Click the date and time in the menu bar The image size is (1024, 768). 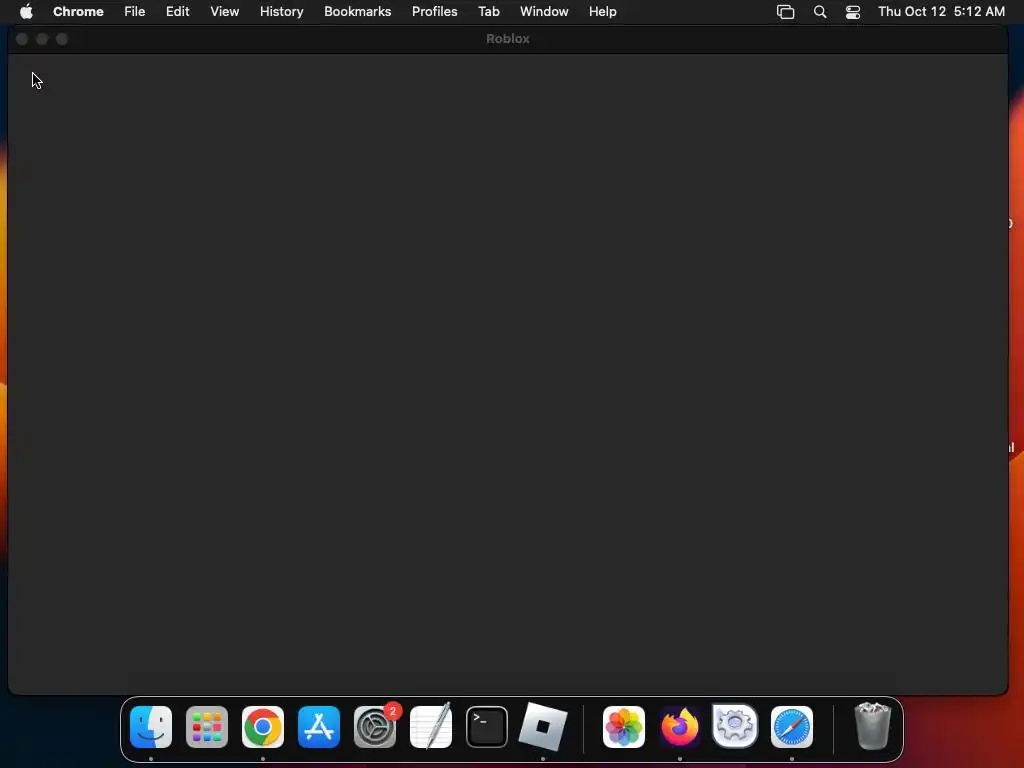click(x=941, y=12)
